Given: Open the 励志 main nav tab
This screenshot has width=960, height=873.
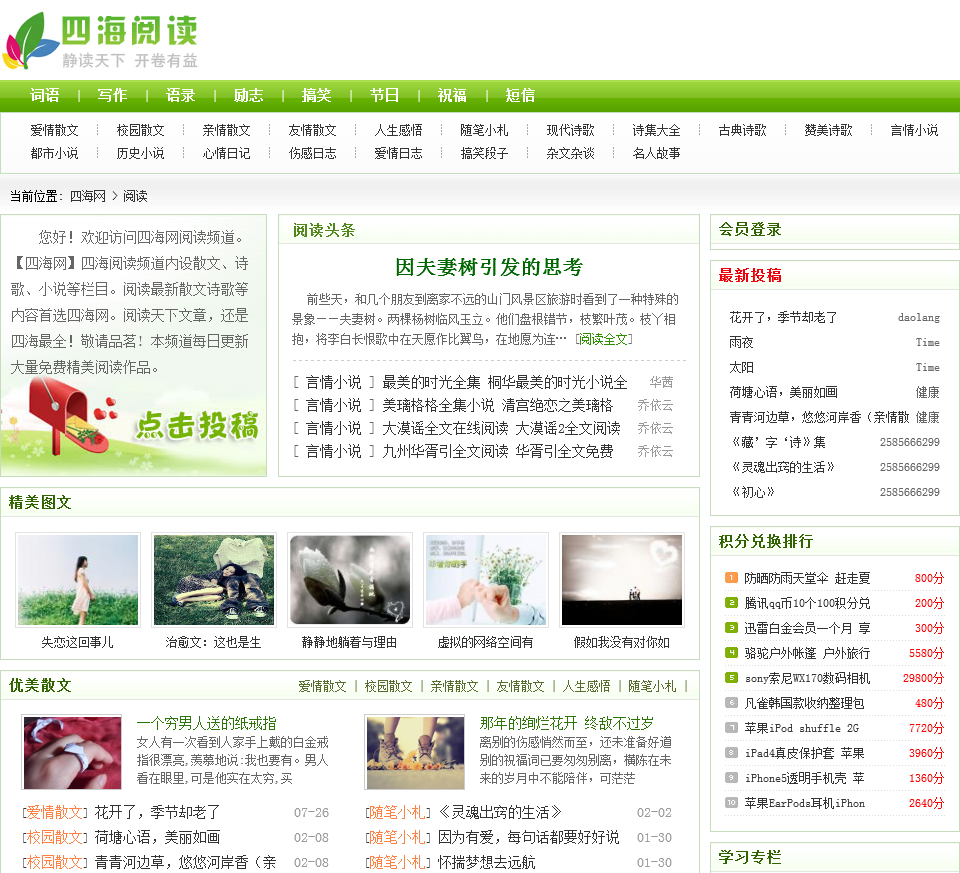Looking at the screenshot, I should pyautogui.click(x=249, y=96).
